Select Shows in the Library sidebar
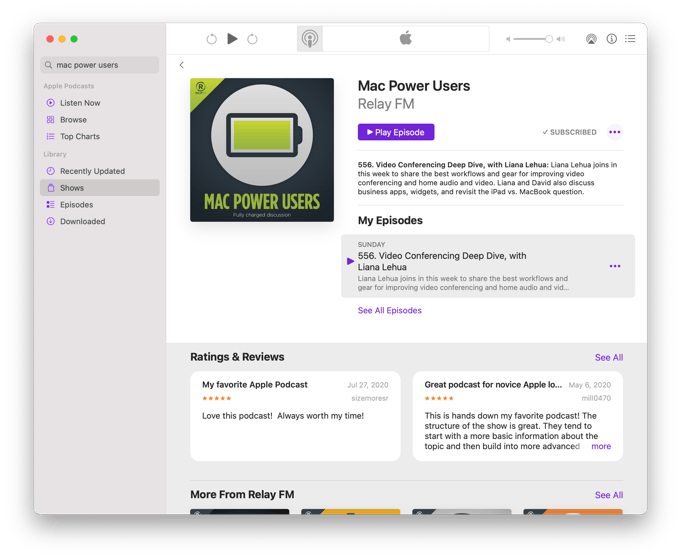The width and height of the screenshot is (681, 559). (99, 188)
